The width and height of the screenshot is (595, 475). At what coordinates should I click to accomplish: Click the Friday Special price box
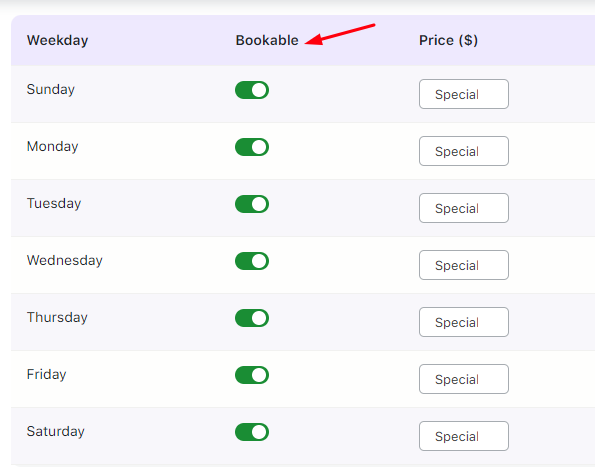[x=464, y=379]
